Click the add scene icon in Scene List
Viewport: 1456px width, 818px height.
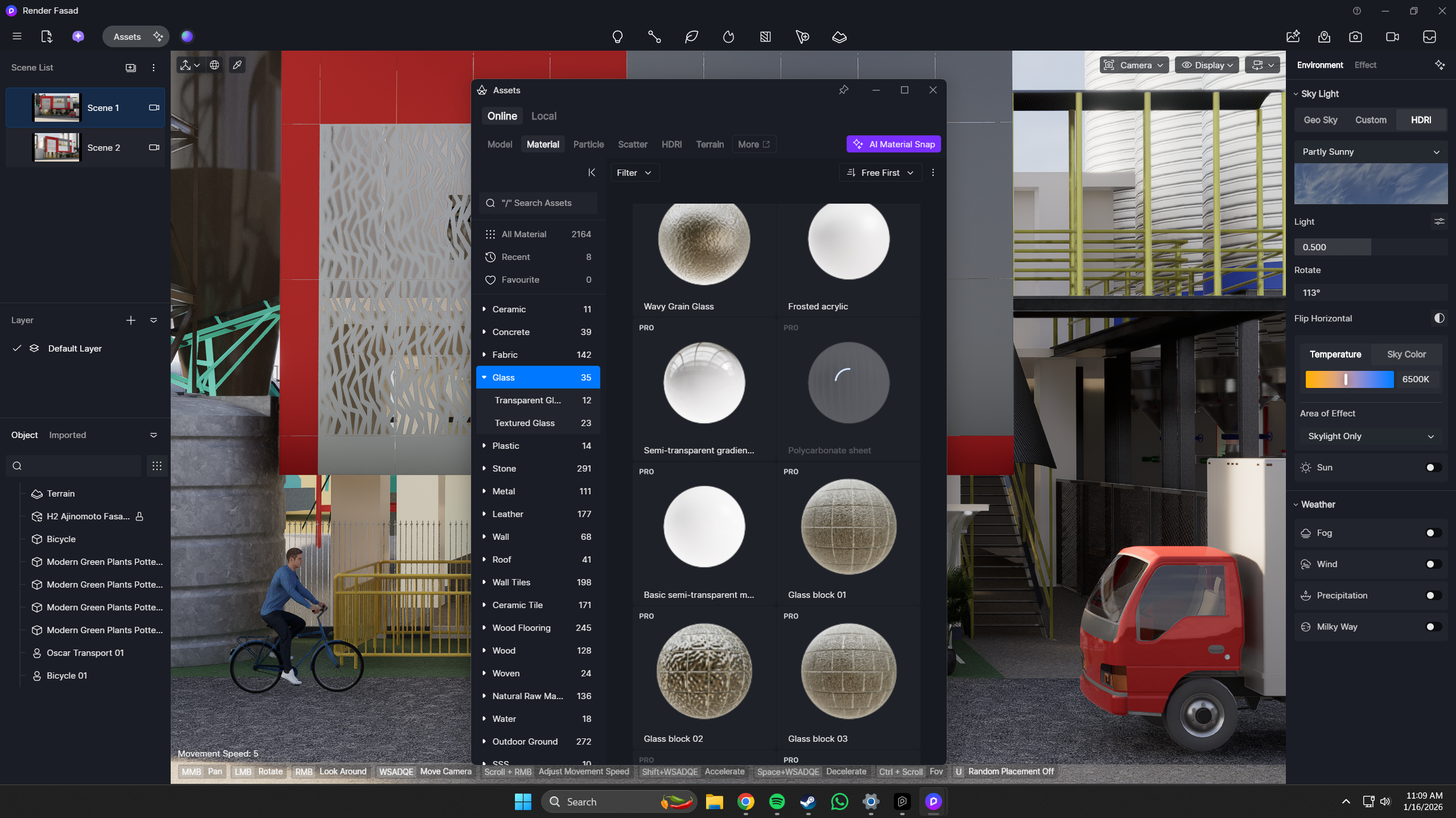131,68
